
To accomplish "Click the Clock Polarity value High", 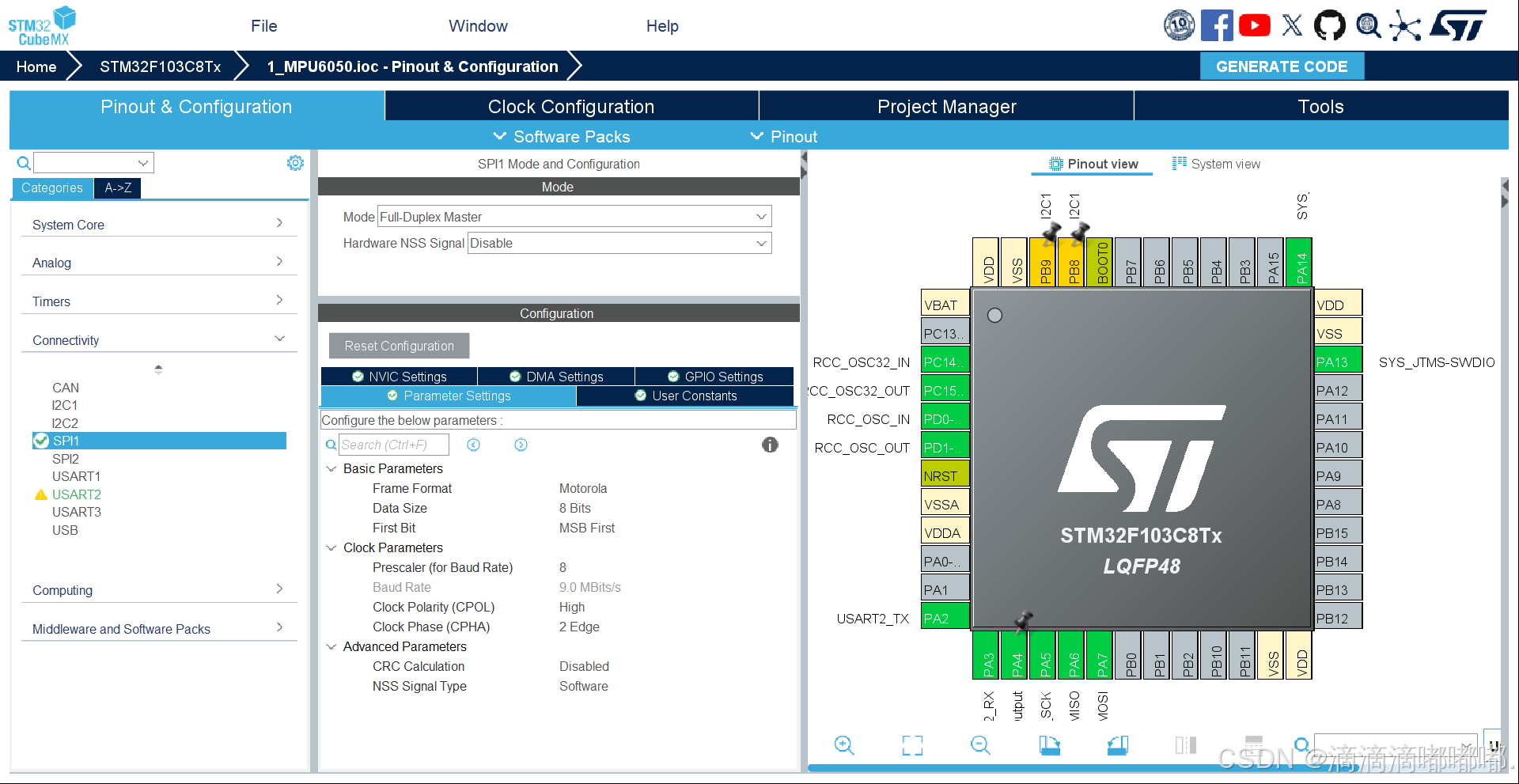I will pos(572,607).
